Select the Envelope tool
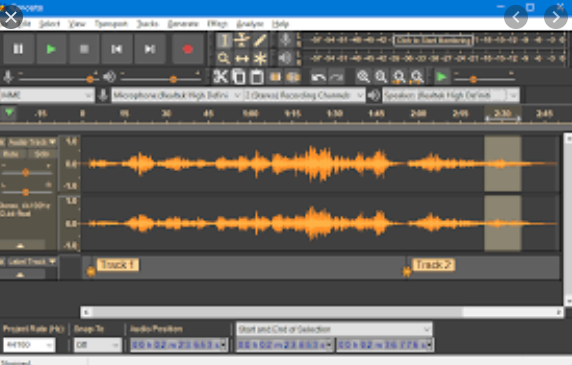Screen dimensions: 572x365 point(241,40)
